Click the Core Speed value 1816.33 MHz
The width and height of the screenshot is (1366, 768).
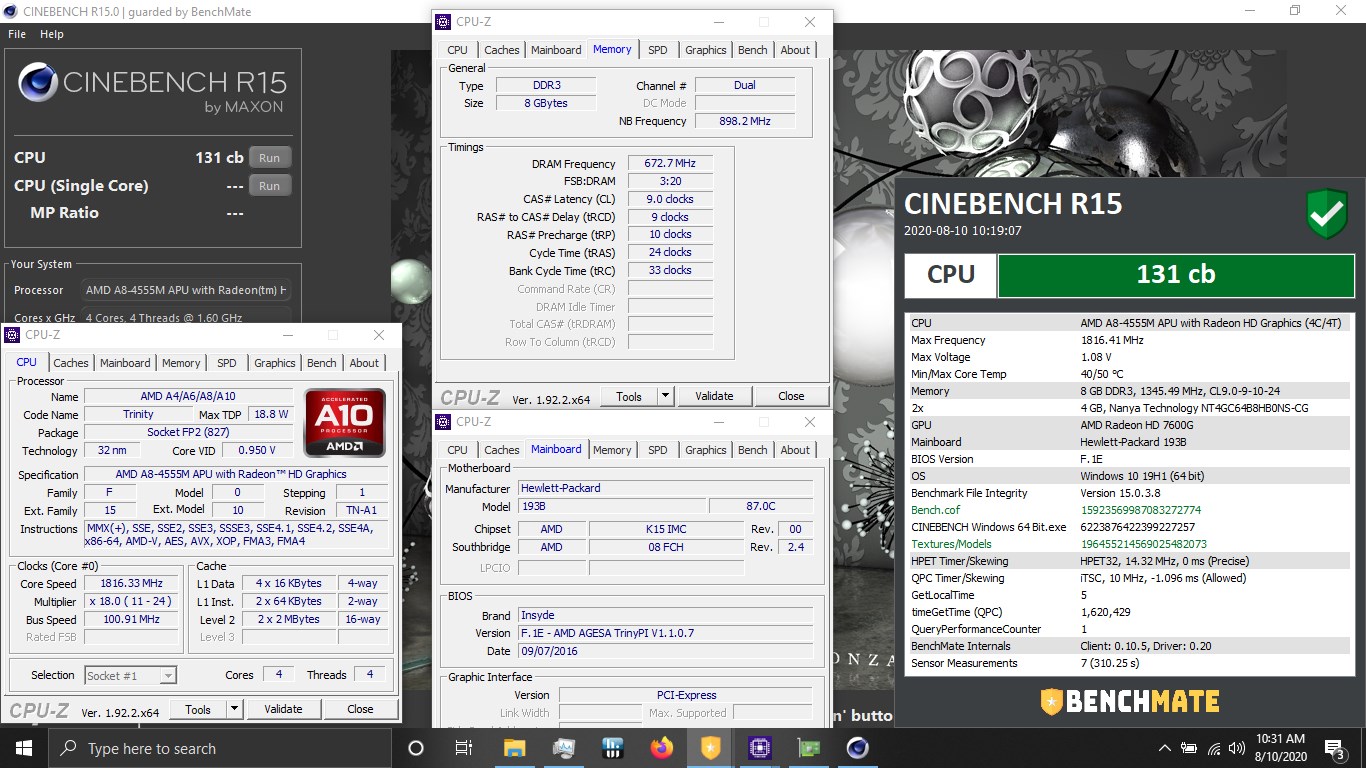[x=131, y=584]
